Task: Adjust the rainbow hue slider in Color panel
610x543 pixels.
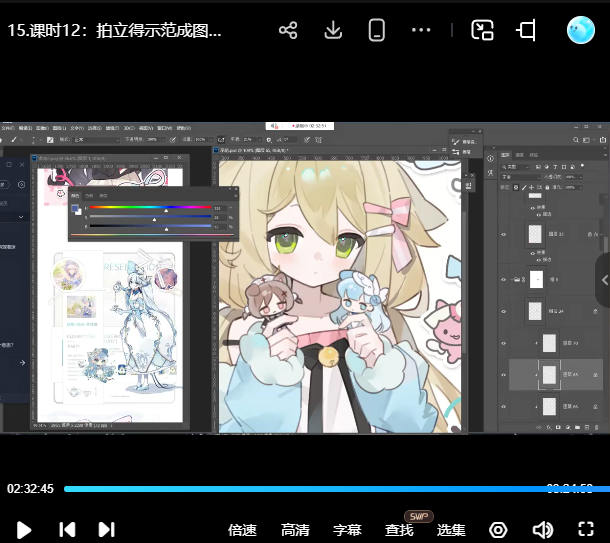Action: point(150,208)
